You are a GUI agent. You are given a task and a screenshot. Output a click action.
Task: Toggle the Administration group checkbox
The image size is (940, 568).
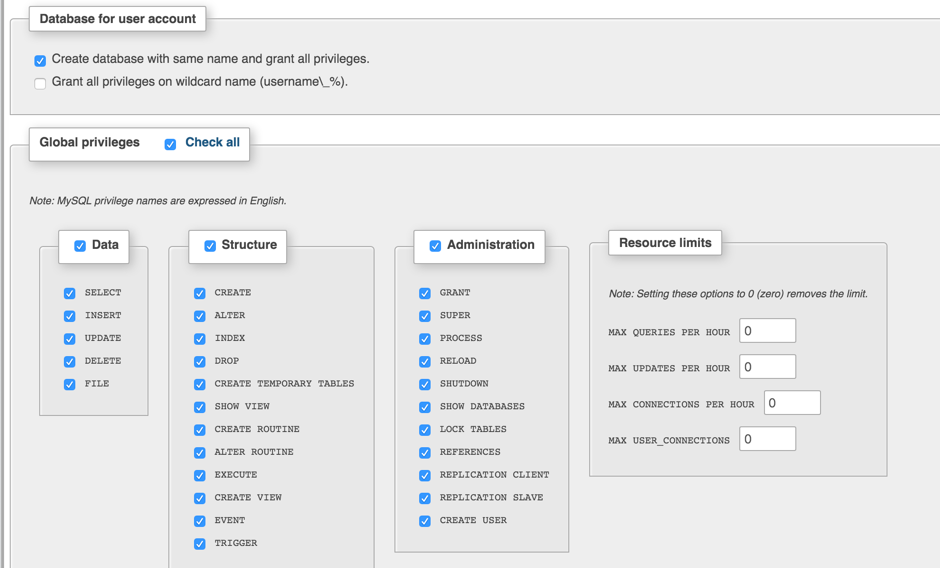pyautogui.click(x=435, y=246)
